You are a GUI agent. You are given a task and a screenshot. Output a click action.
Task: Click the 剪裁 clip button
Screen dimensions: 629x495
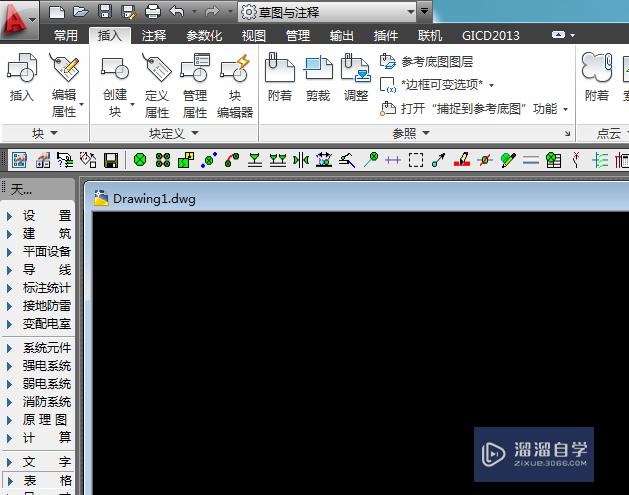point(318,77)
